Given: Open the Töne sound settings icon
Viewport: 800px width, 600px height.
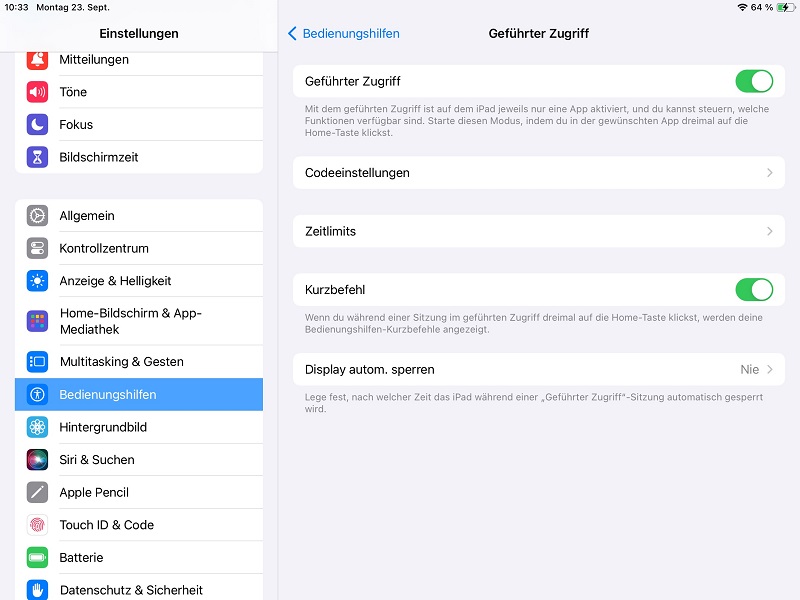Looking at the screenshot, I should click(37, 92).
